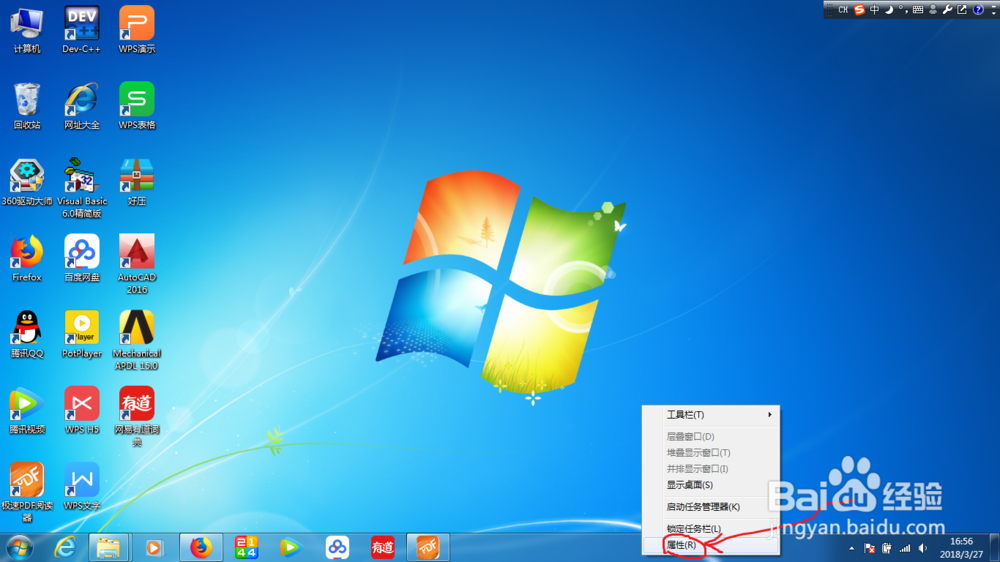Open the 腾讯视频 taskbar icon
This screenshot has width=1000, height=562.
tap(290, 547)
